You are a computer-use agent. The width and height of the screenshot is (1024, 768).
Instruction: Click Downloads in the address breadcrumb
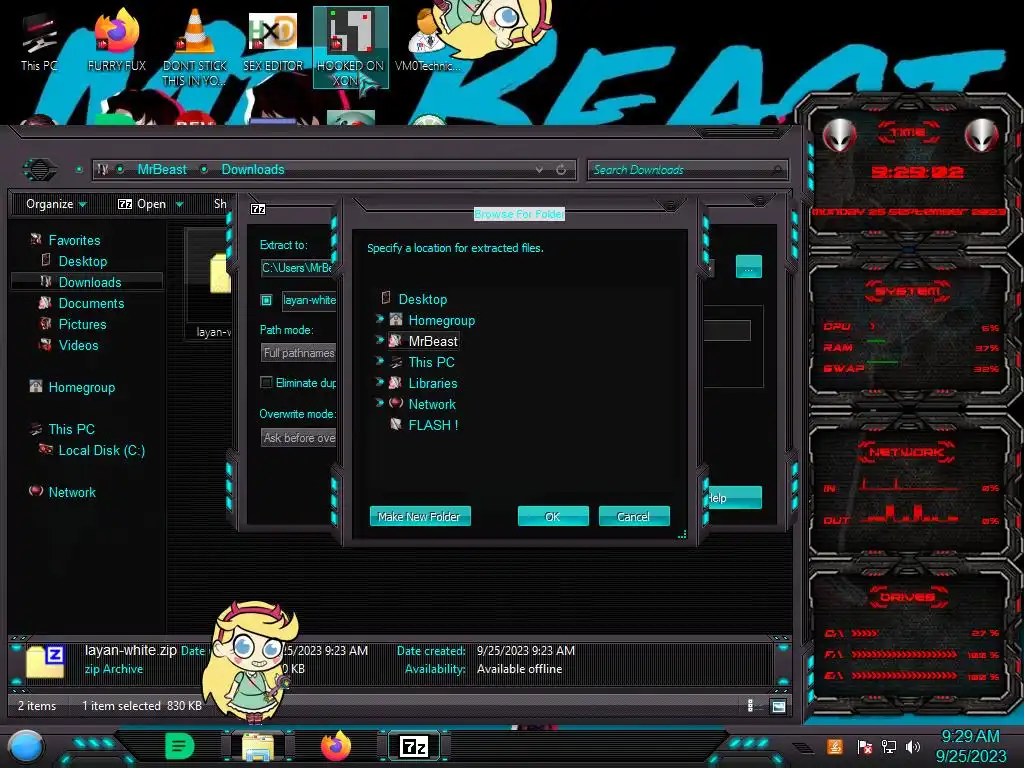253,170
